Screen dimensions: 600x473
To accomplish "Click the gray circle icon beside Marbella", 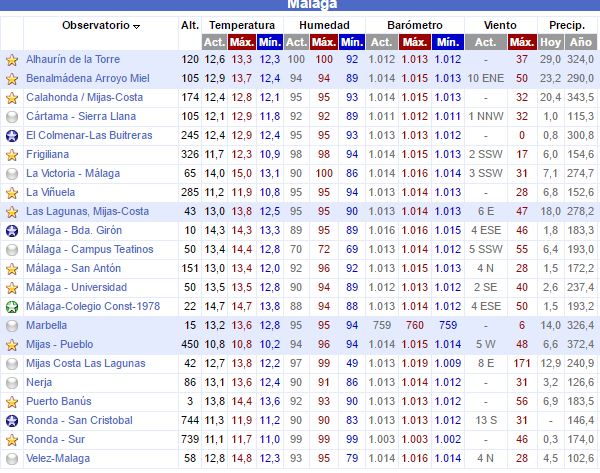I will pyautogui.click(x=12, y=326).
